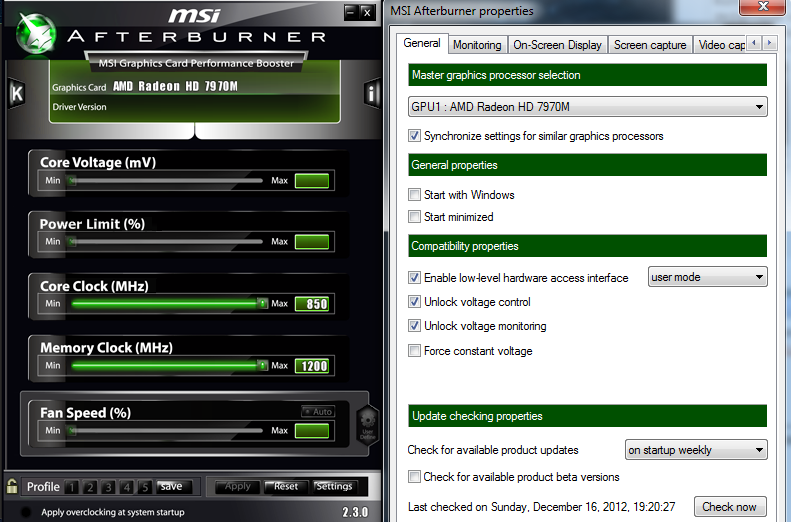Toggle the profile lock padlock icon
Screen dimensions: 791x522
point(12,486)
